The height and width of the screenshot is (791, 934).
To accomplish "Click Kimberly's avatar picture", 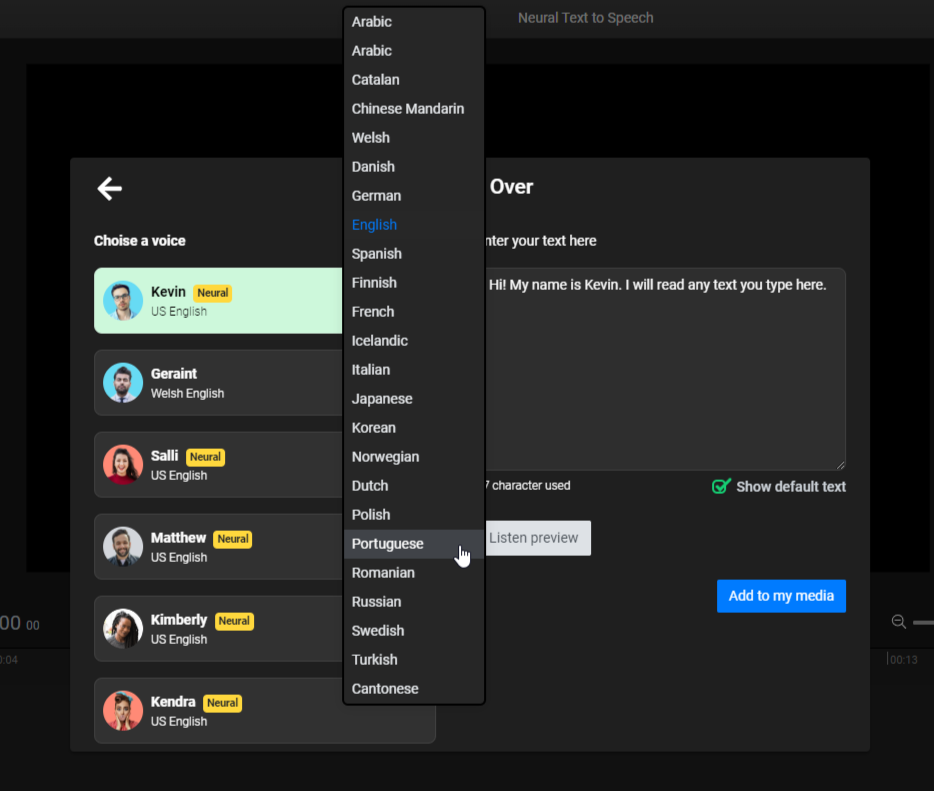I will point(123,629).
